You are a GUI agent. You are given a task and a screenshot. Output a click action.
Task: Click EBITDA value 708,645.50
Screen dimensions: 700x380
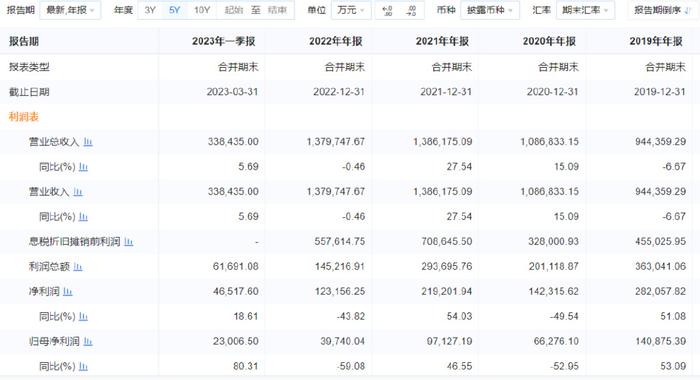pyautogui.click(x=446, y=242)
